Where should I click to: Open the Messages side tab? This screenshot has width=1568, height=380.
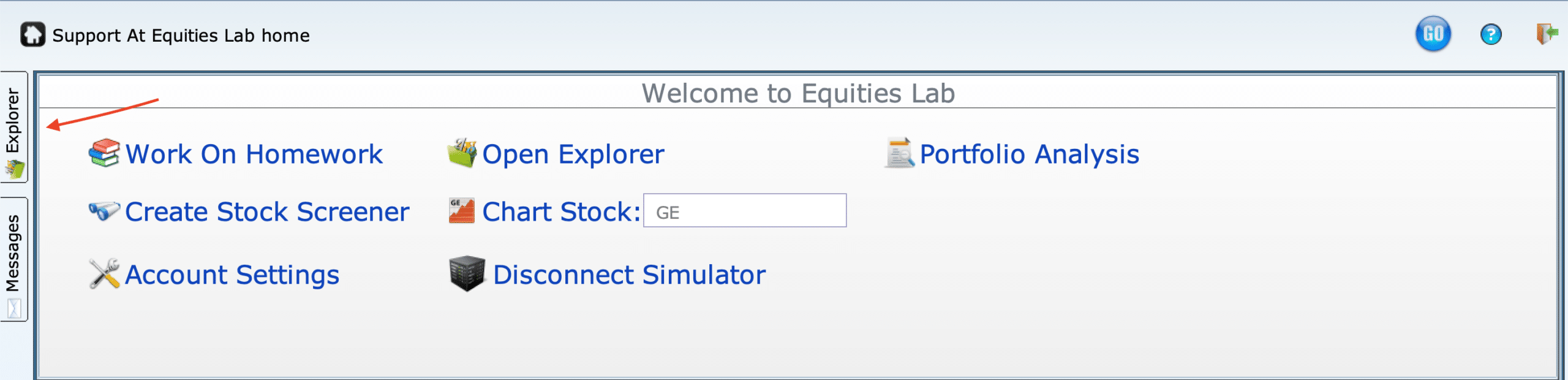(13, 259)
